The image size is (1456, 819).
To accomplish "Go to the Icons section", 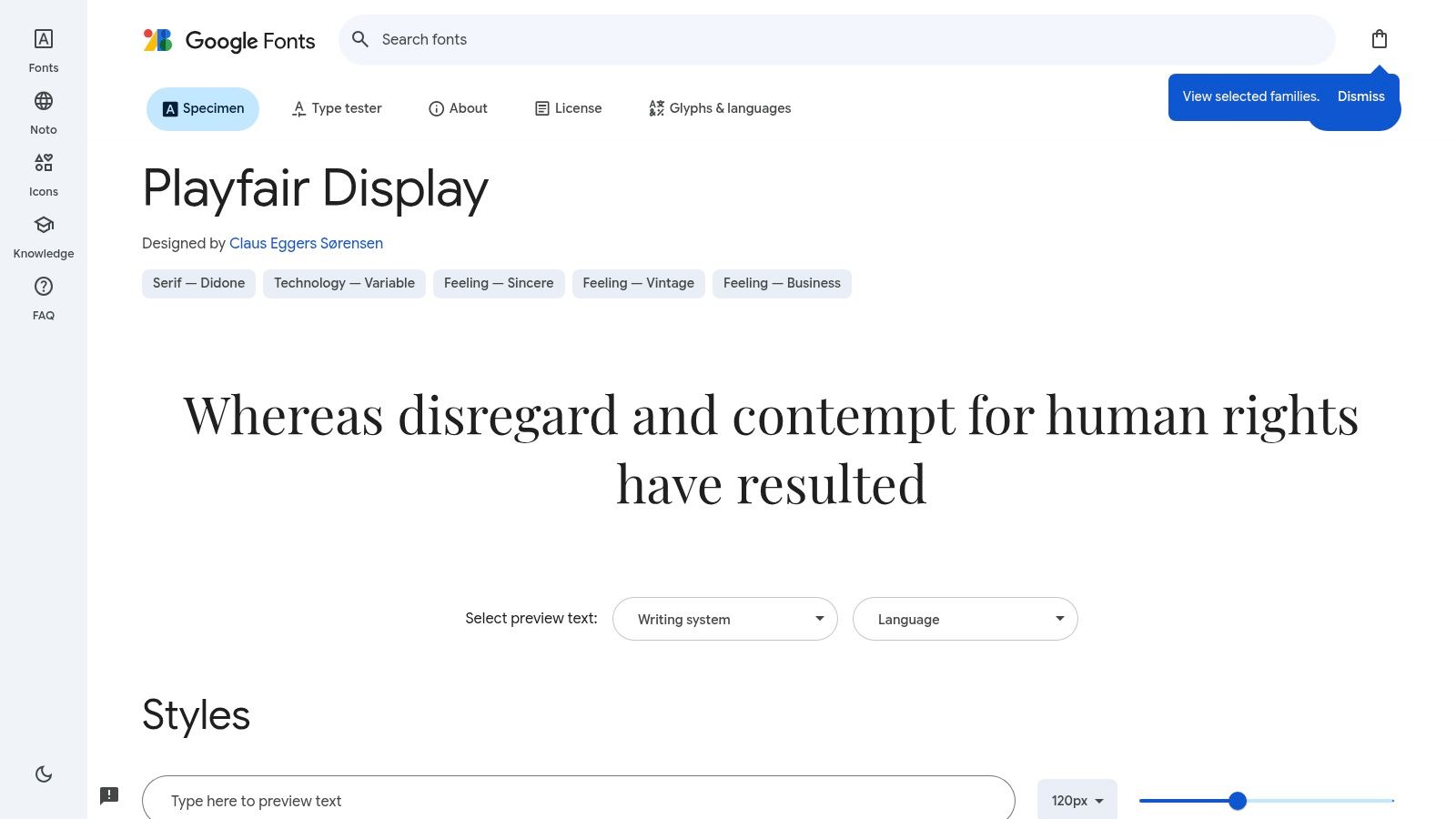I will click(44, 175).
